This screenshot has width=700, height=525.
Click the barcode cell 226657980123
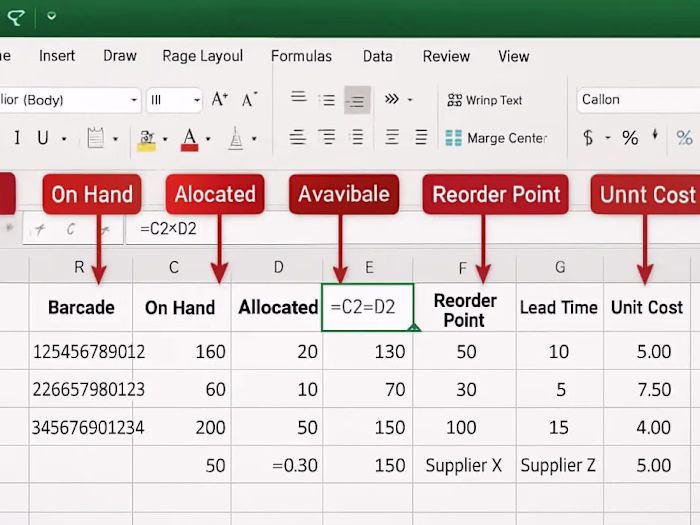[81, 389]
